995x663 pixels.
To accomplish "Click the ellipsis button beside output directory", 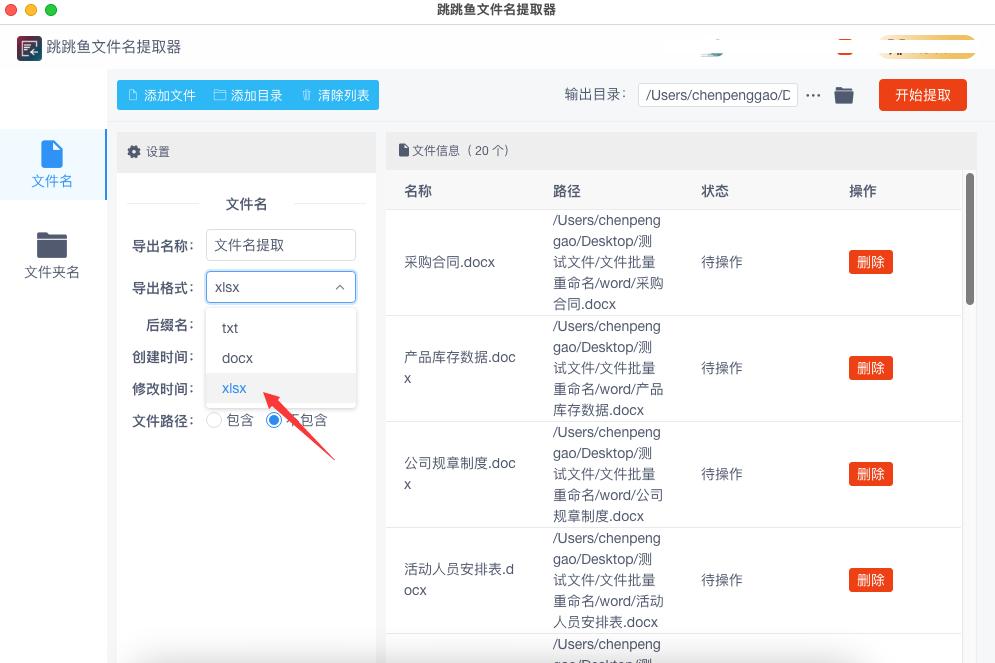I will tap(812, 95).
